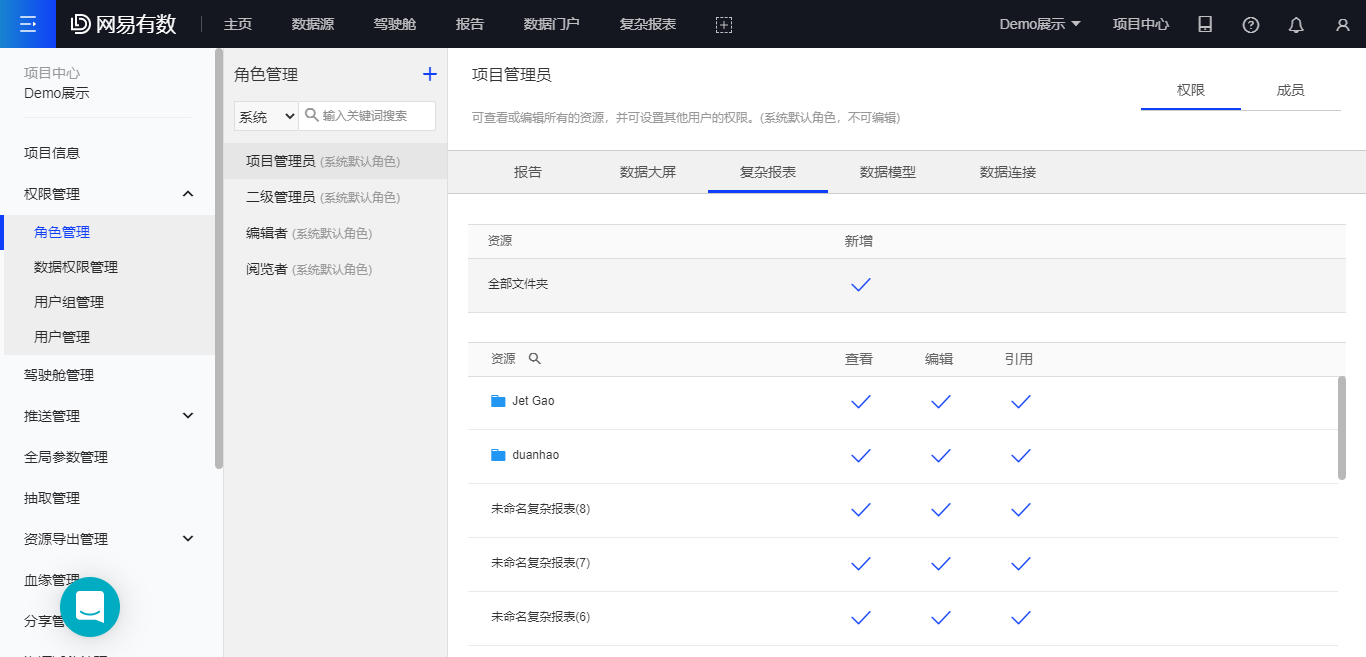Toggle add permission for all folders row
The width and height of the screenshot is (1366, 657).
coord(860,285)
